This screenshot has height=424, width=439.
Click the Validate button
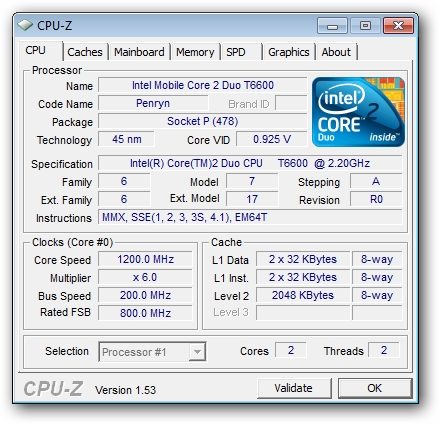click(x=294, y=388)
